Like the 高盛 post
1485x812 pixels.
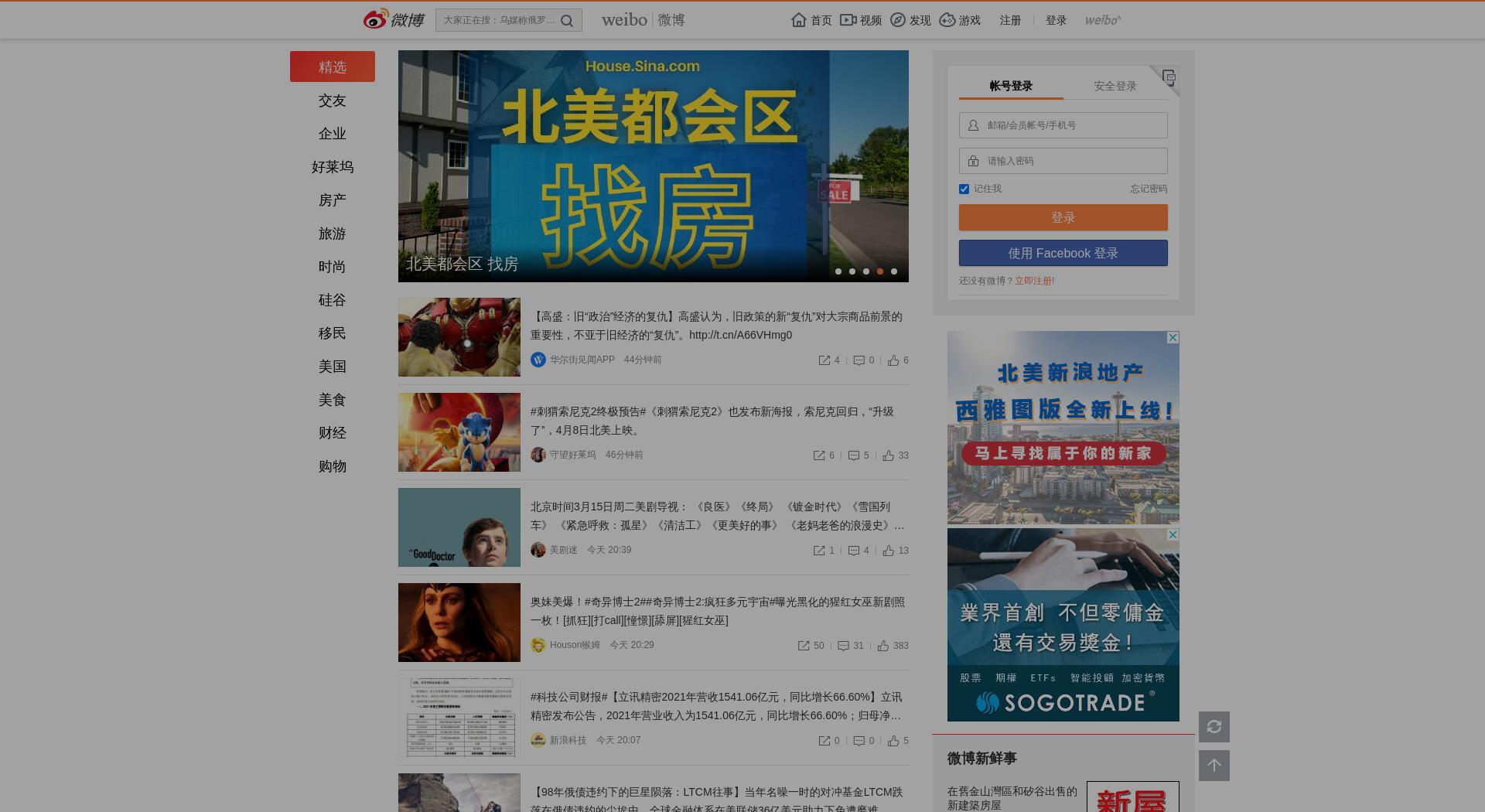[x=893, y=360]
